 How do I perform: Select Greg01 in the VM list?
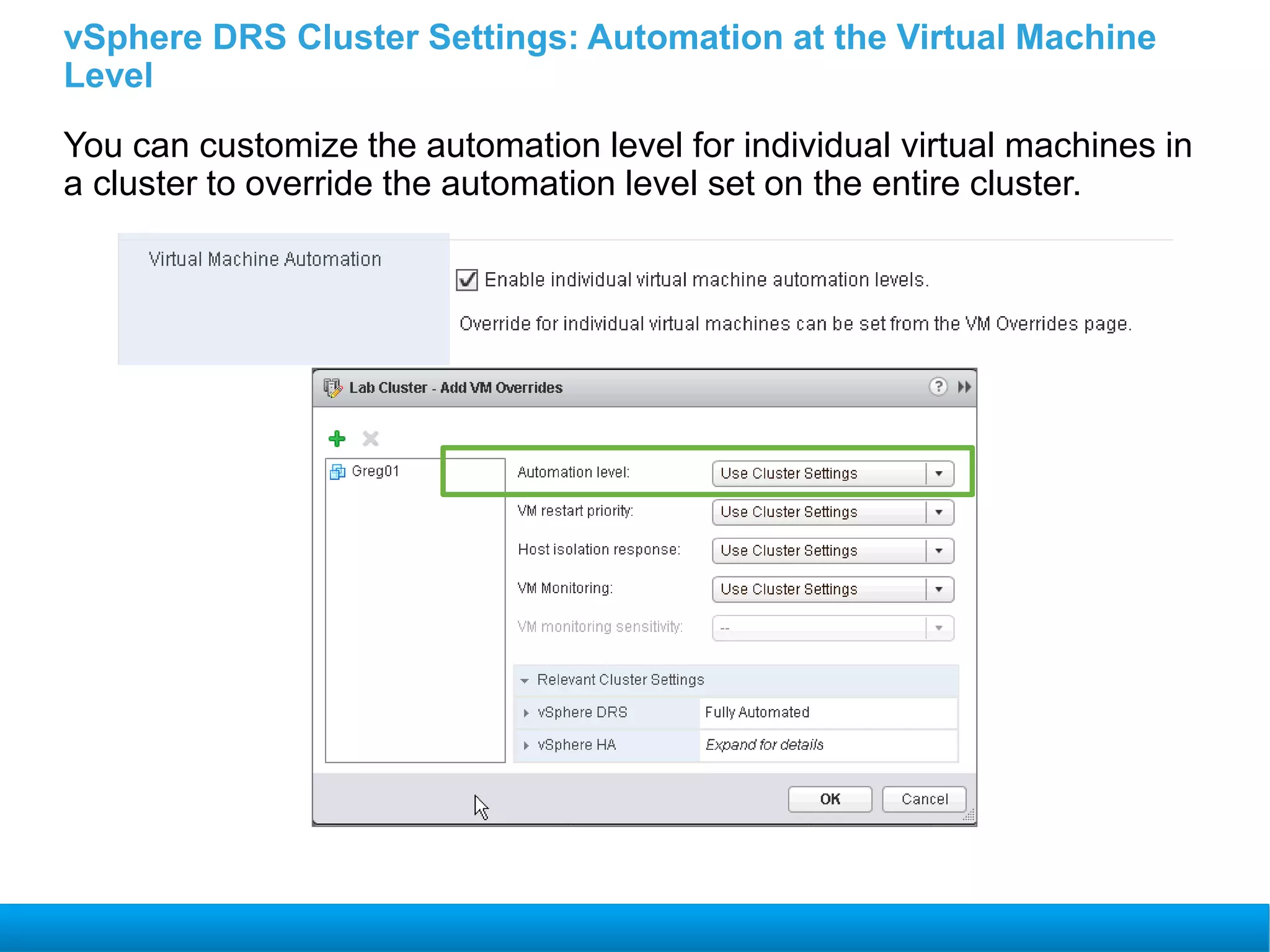(x=375, y=471)
